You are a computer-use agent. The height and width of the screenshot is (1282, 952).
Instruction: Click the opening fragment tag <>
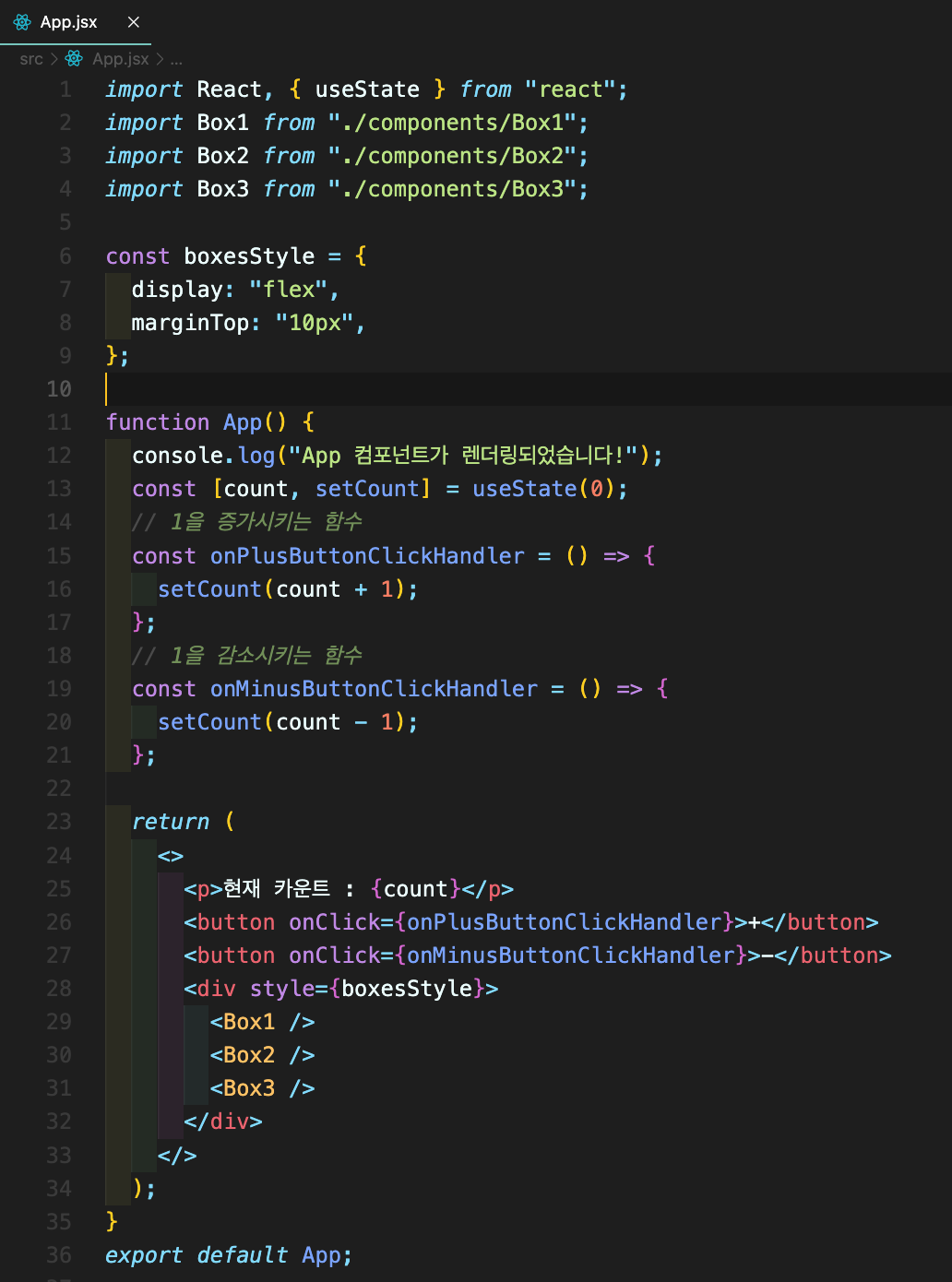point(171,856)
